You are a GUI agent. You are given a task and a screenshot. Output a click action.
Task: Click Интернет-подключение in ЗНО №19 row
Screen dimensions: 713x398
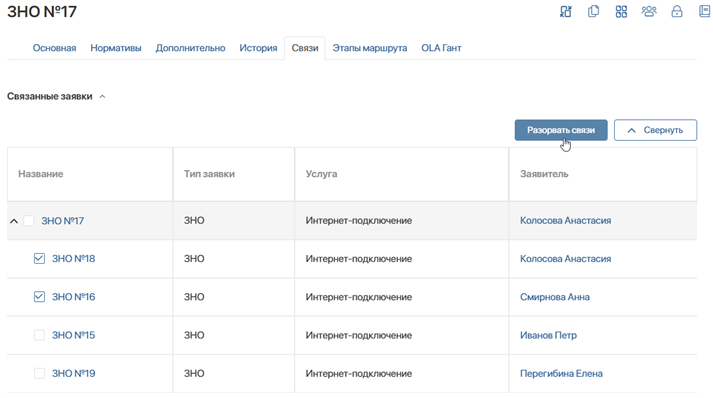click(x=359, y=373)
